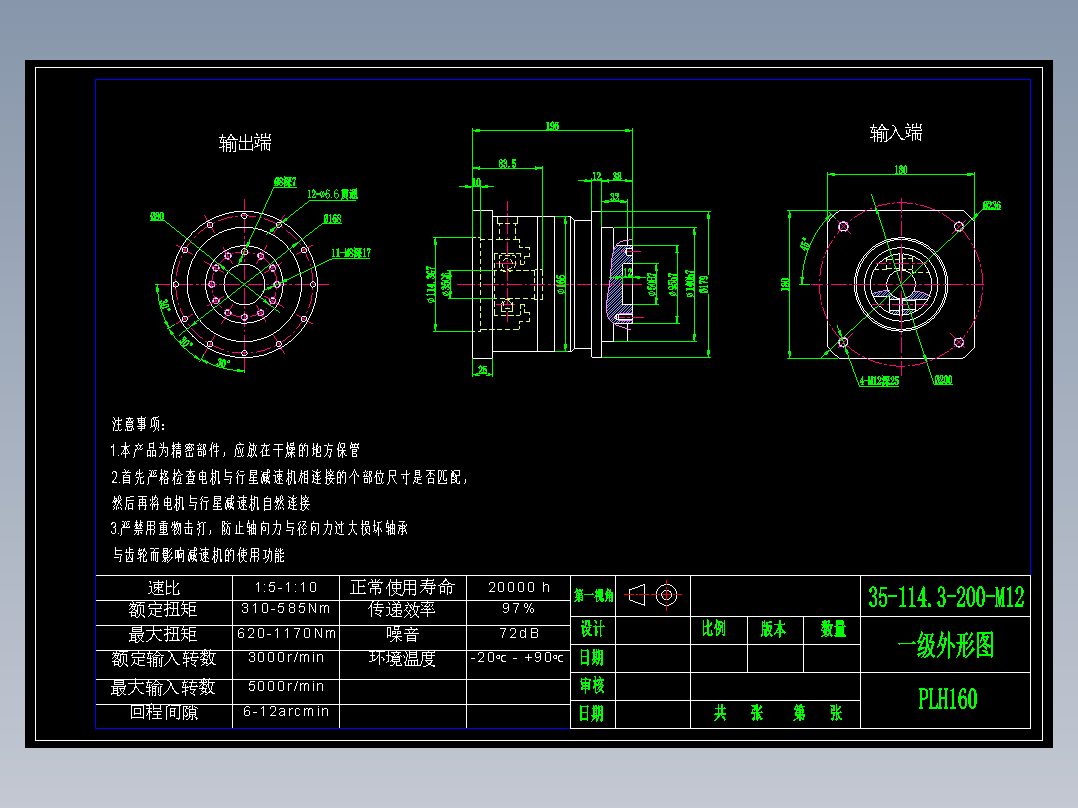Select the 输入端 view label

pyautogui.click(x=895, y=131)
